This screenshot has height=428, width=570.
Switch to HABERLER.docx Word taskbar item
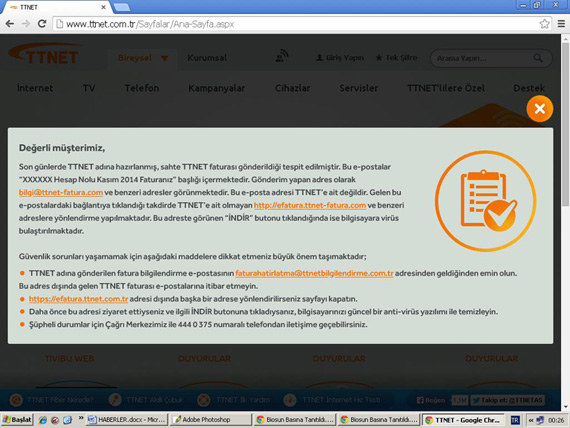tap(128, 420)
